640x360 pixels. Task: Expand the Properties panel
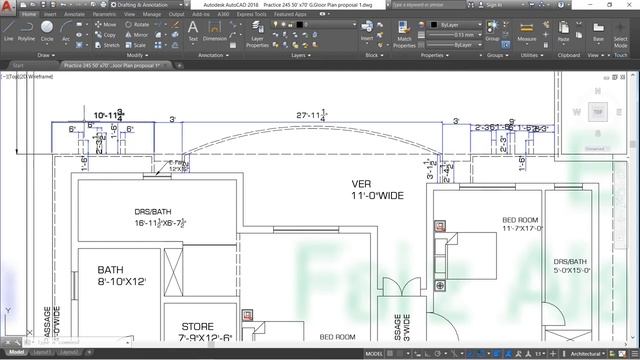click(435, 55)
